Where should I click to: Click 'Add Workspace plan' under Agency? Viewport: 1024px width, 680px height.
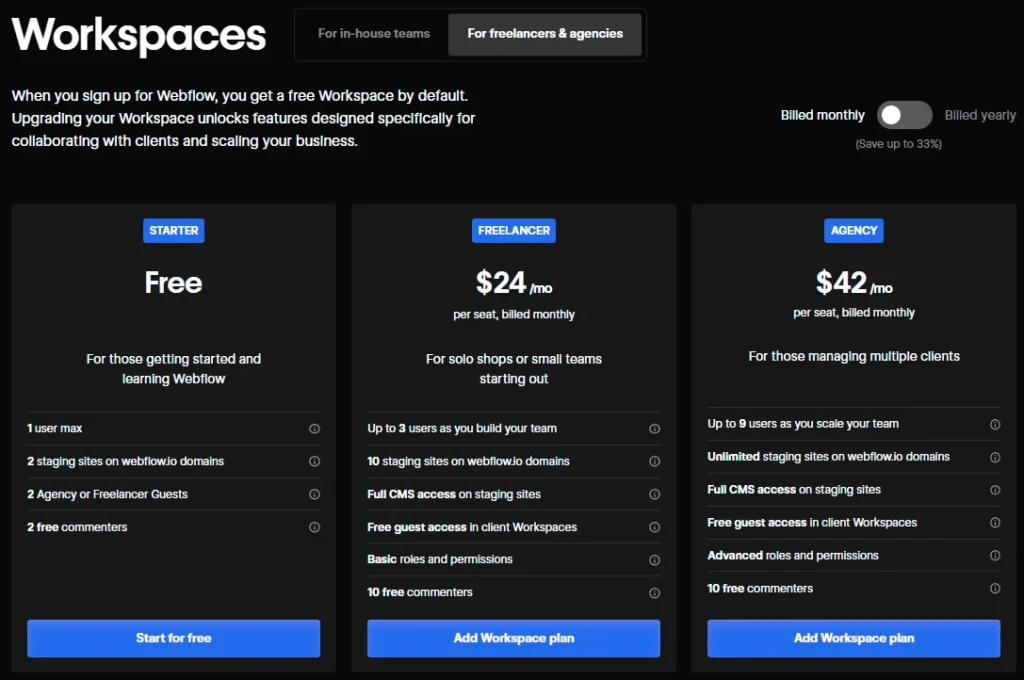tap(854, 638)
